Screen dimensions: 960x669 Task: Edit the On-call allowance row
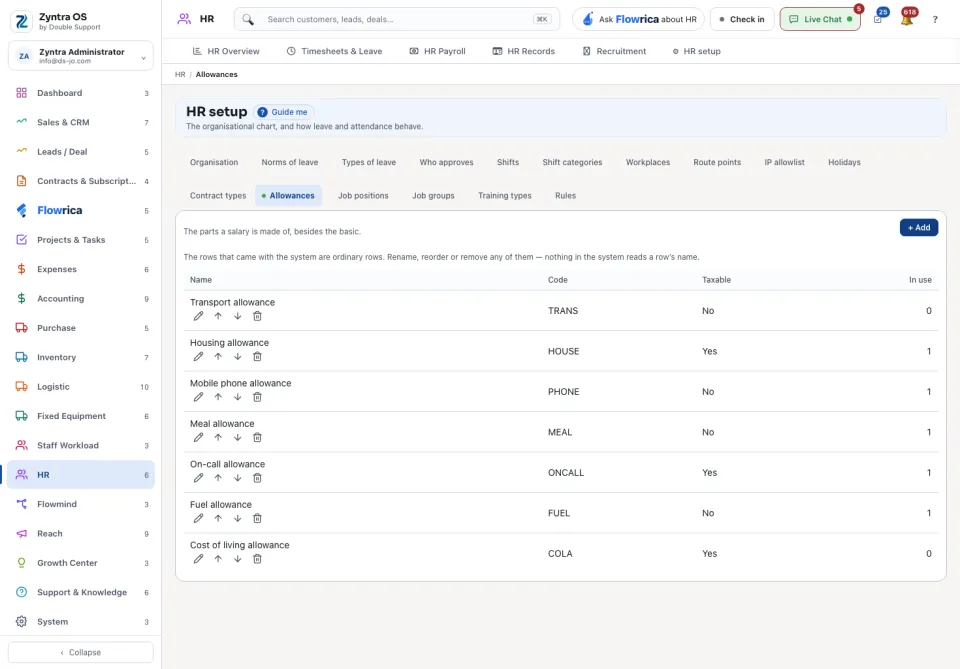198,477
